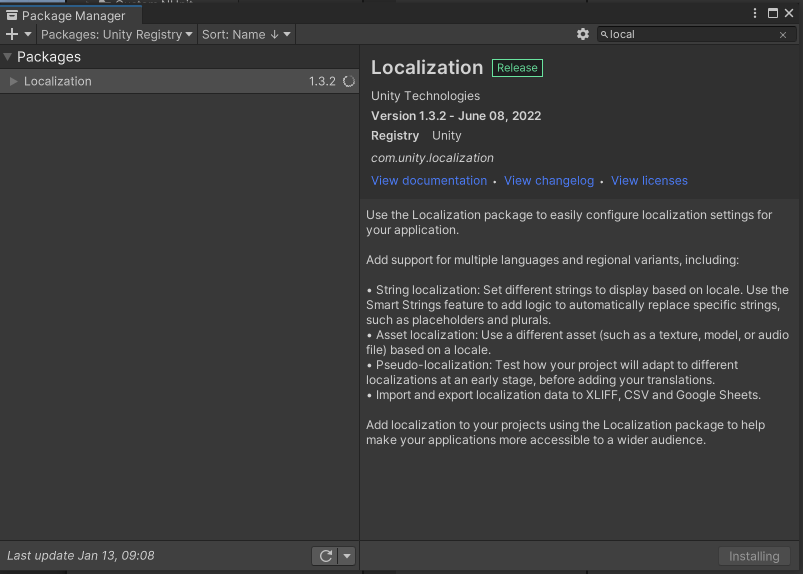Click the plus icon to add a package
The width and height of the screenshot is (803, 574).
(11, 34)
